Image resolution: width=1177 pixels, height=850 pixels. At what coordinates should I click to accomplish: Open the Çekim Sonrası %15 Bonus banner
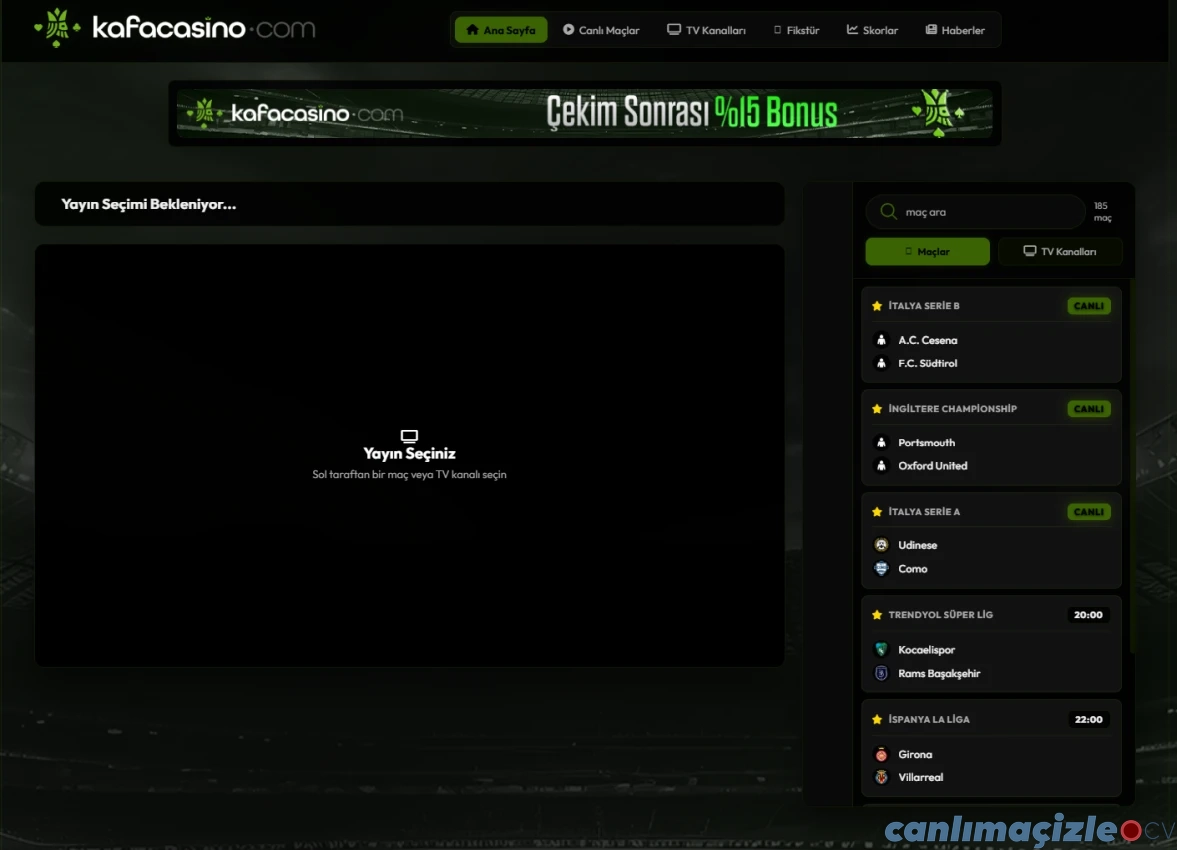coord(585,113)
